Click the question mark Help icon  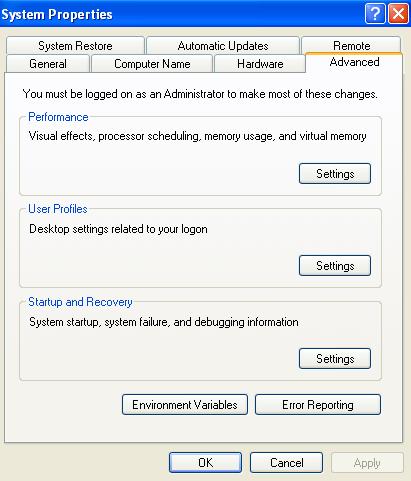coord(375,14)
